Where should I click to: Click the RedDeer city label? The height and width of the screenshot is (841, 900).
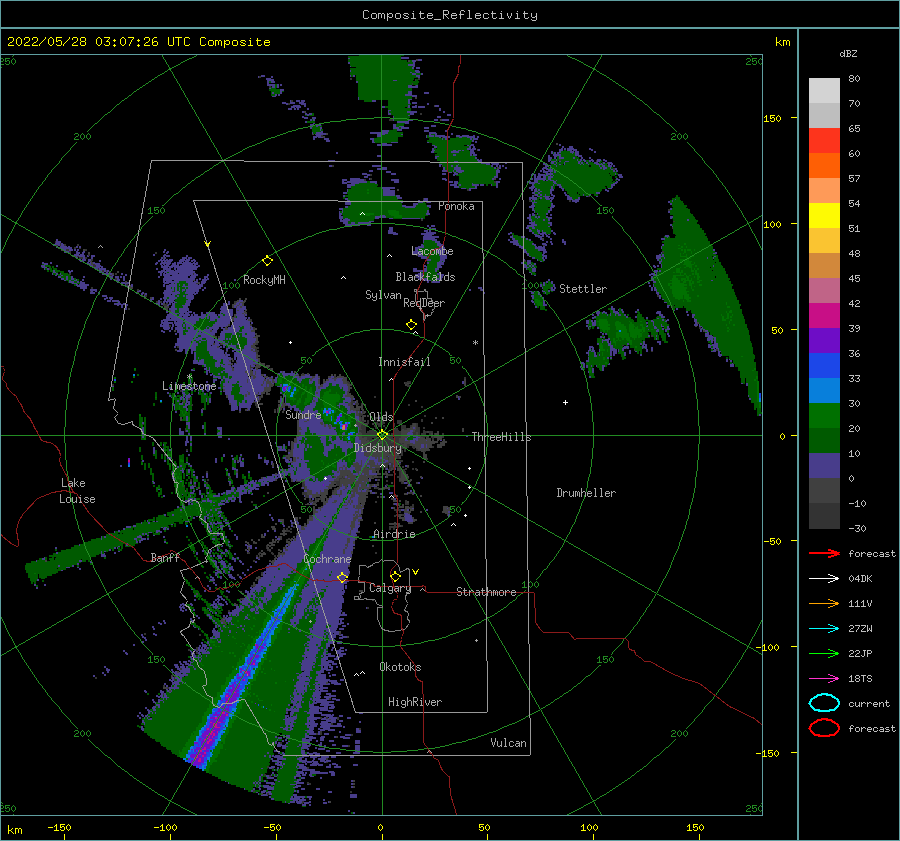pos(424,303)
